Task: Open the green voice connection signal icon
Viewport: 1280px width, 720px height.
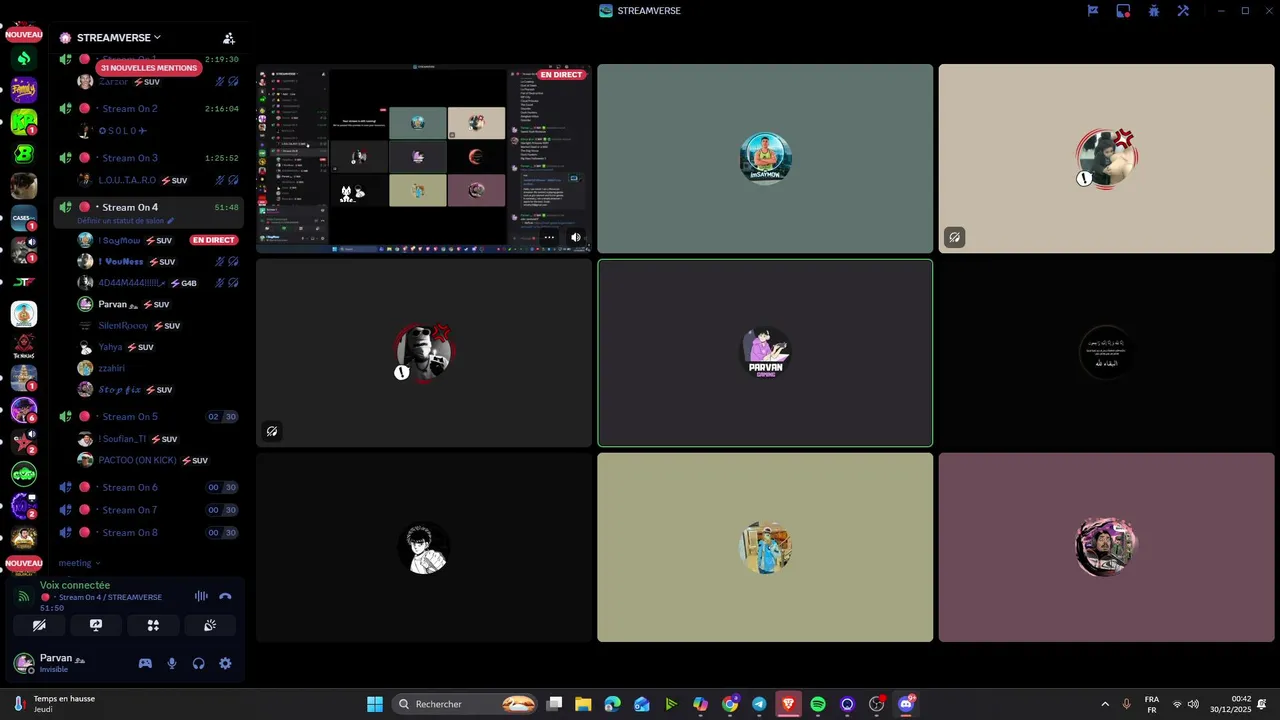Action: tap(23, 596)
